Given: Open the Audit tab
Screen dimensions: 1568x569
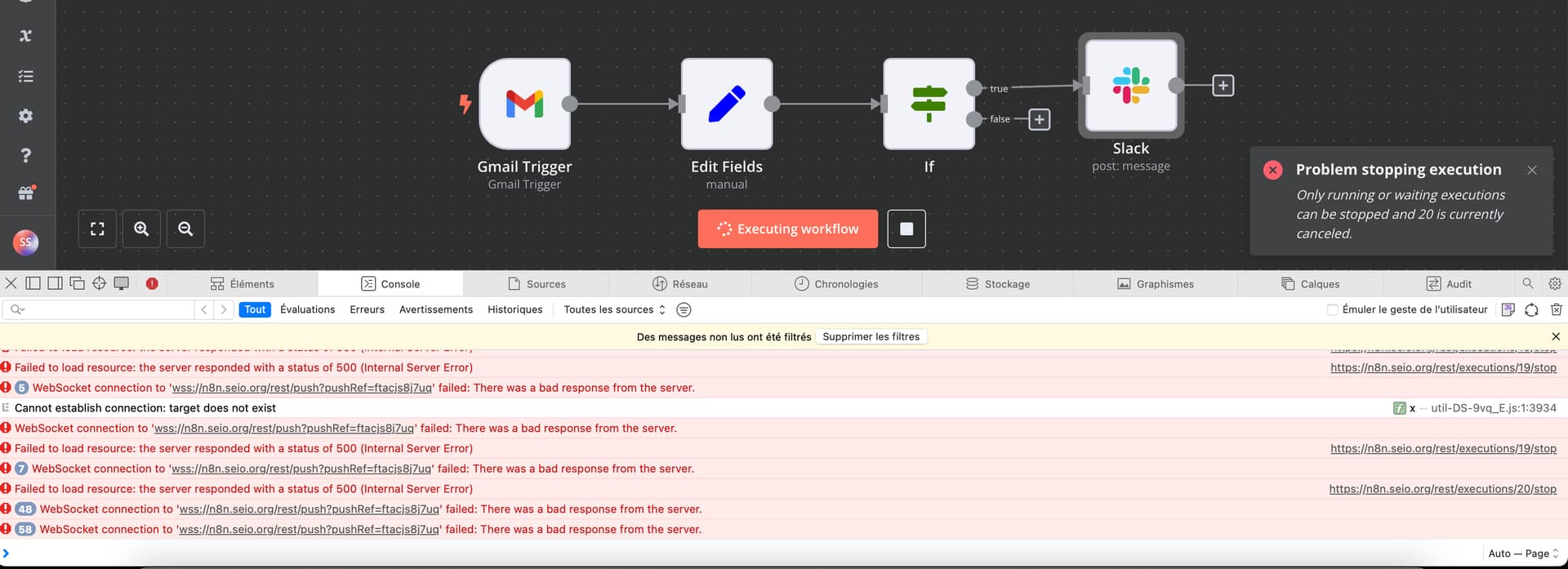Looking at the screenshot, I should click(x=1449, y=283).
